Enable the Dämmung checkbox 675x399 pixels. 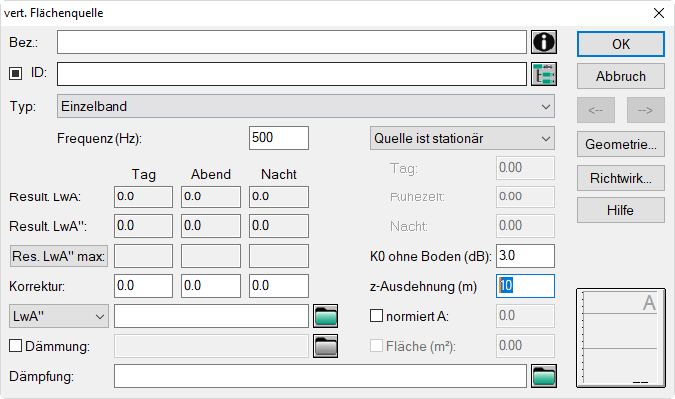pos(15,346)
